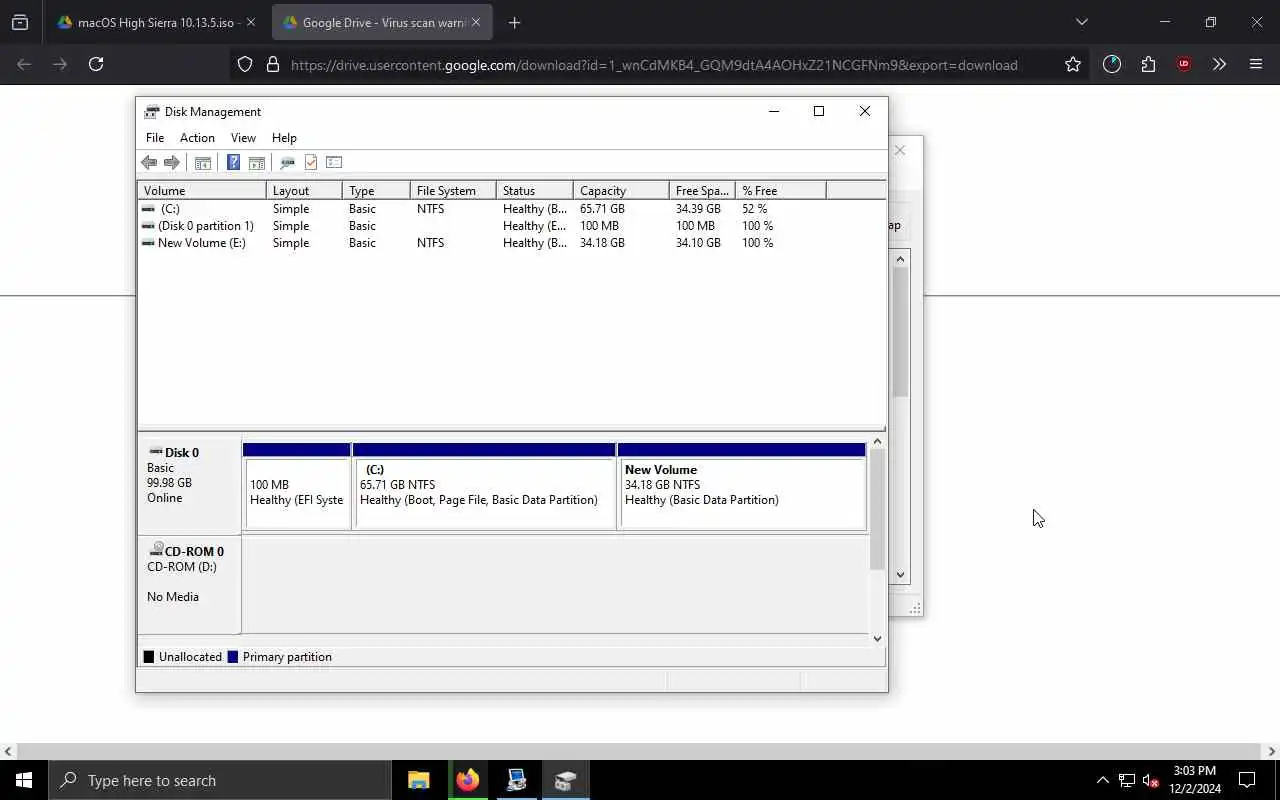Screen dimensions: 1280x800
Task: Open the Help menu
Action: pyautogui.click(x=284, y=138)
